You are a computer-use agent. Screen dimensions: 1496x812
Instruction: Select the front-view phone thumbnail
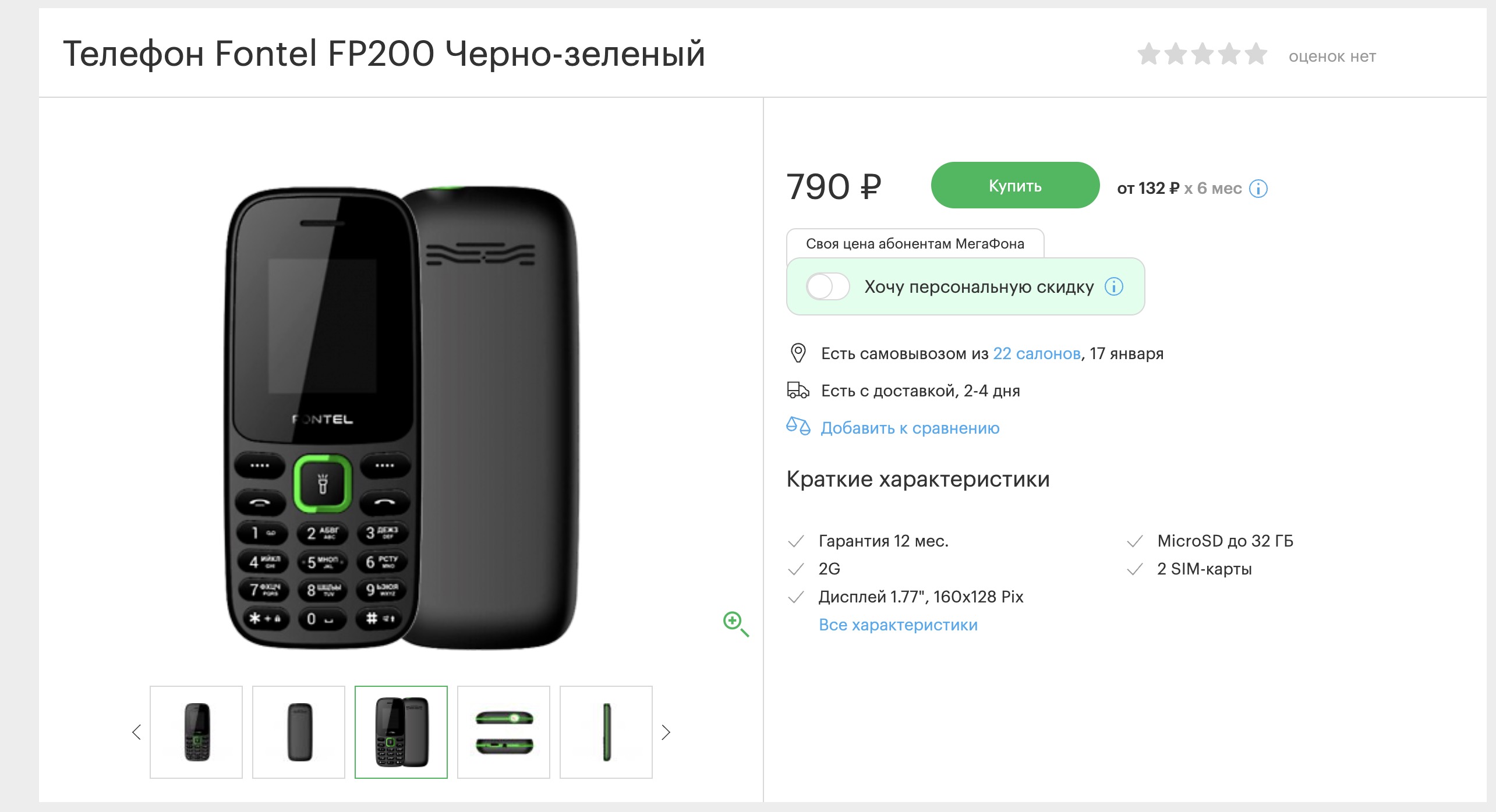196,732
